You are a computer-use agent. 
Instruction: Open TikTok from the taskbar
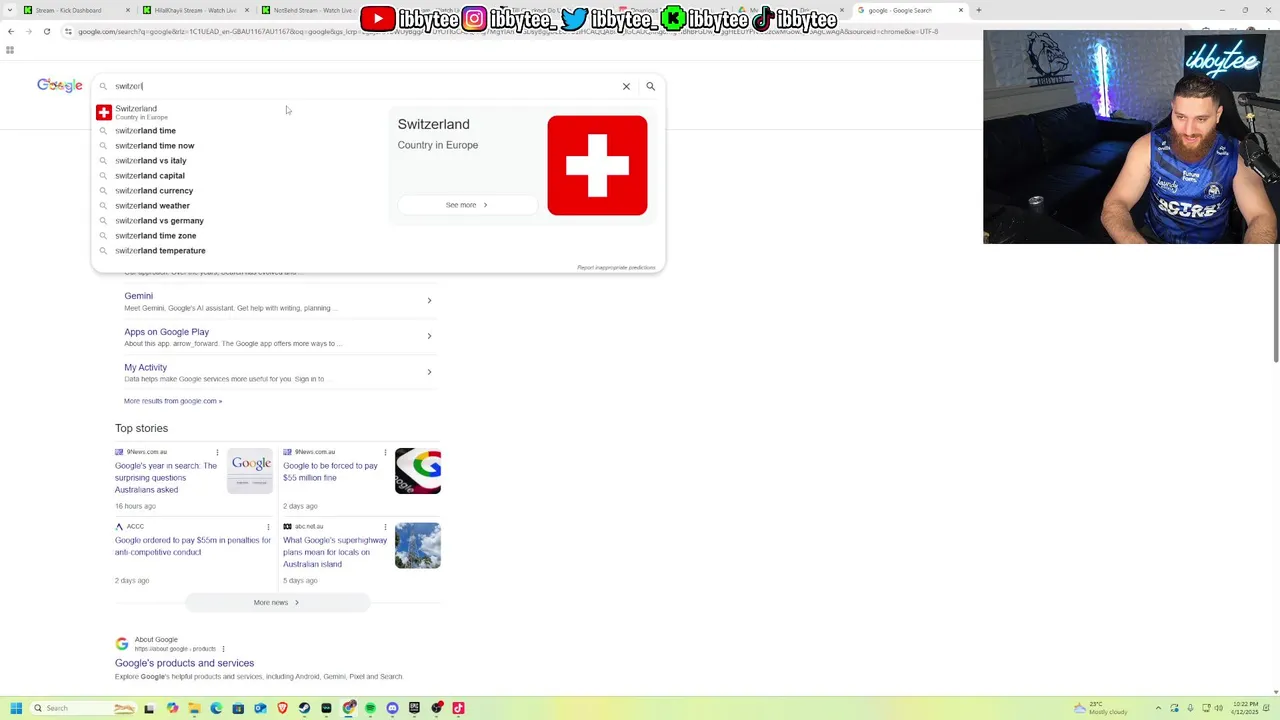[458, 708]
